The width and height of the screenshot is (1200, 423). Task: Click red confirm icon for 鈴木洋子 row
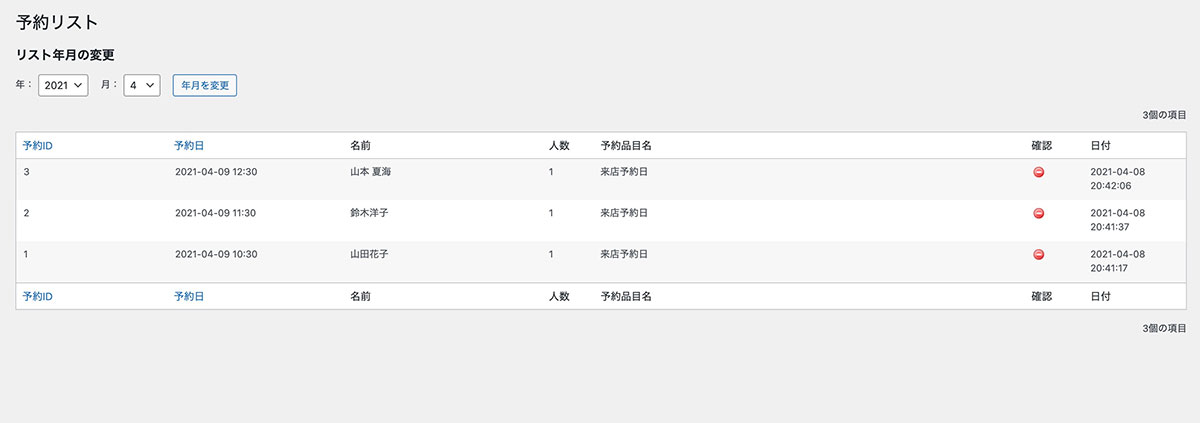(1038, 213)
